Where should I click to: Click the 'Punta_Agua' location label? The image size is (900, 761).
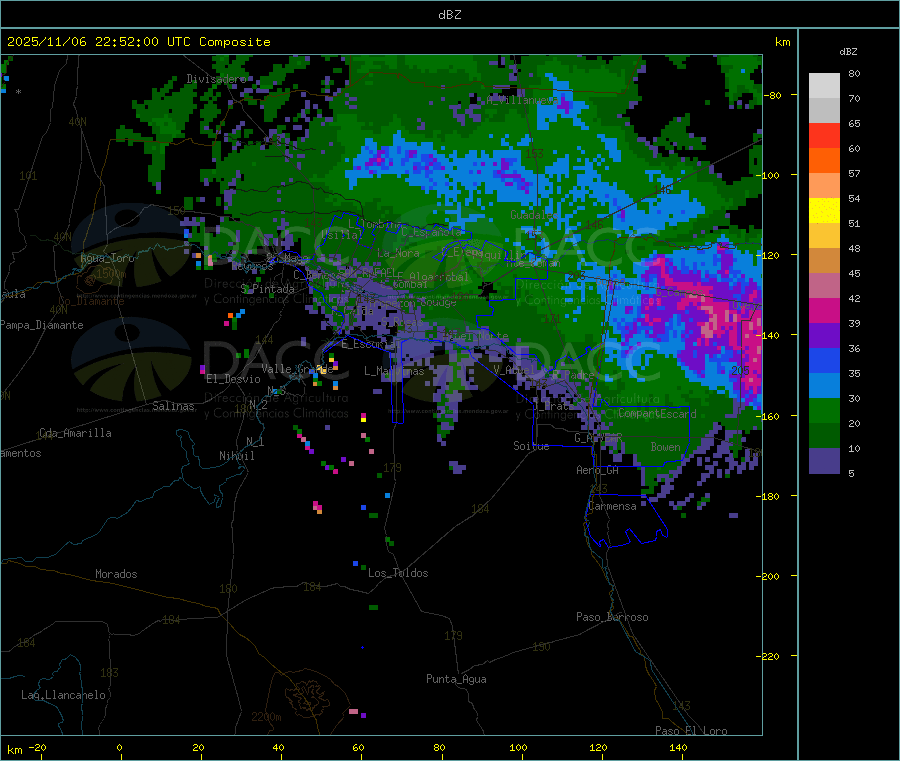(456, 680)
